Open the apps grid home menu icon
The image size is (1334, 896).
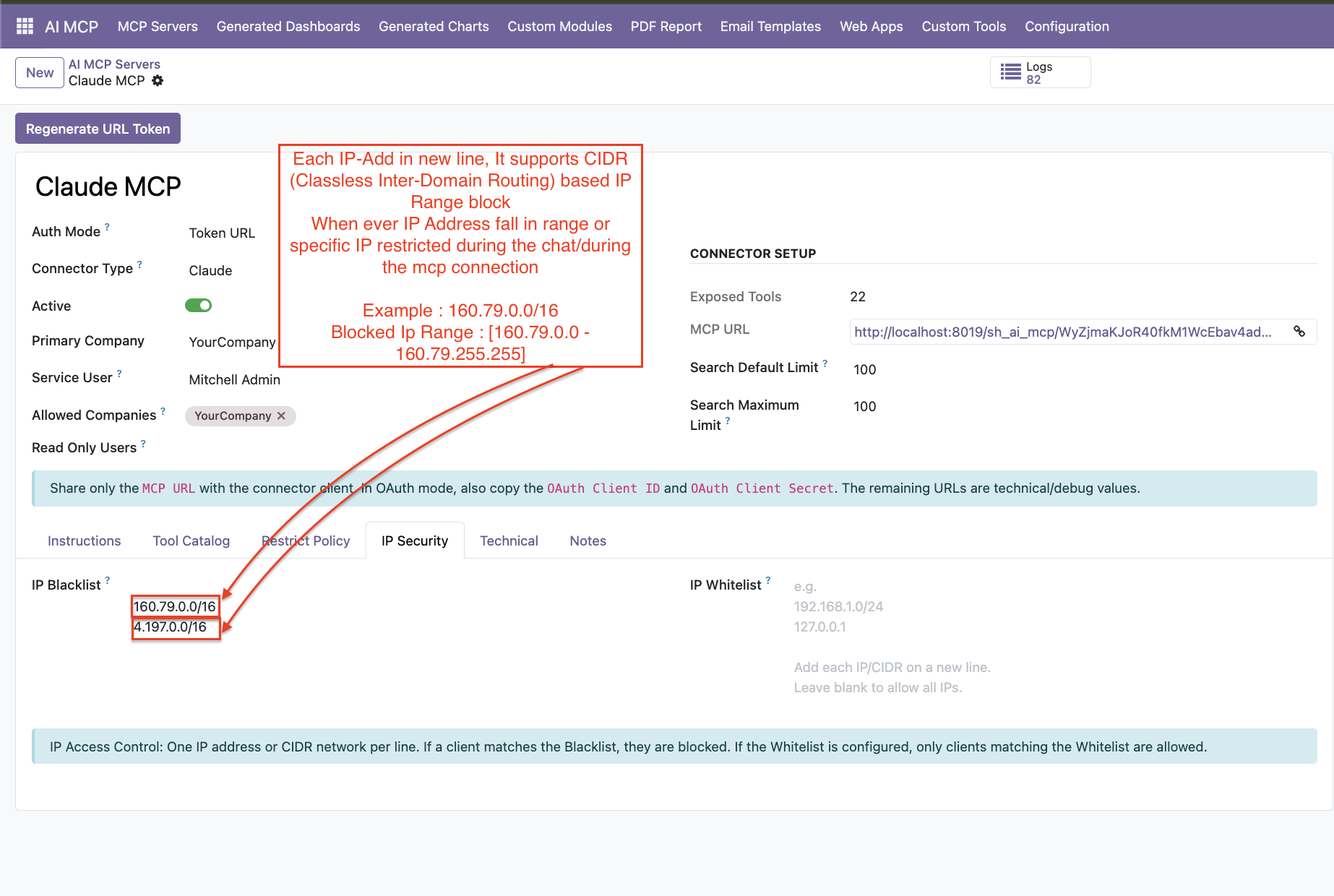coord(25,27)
